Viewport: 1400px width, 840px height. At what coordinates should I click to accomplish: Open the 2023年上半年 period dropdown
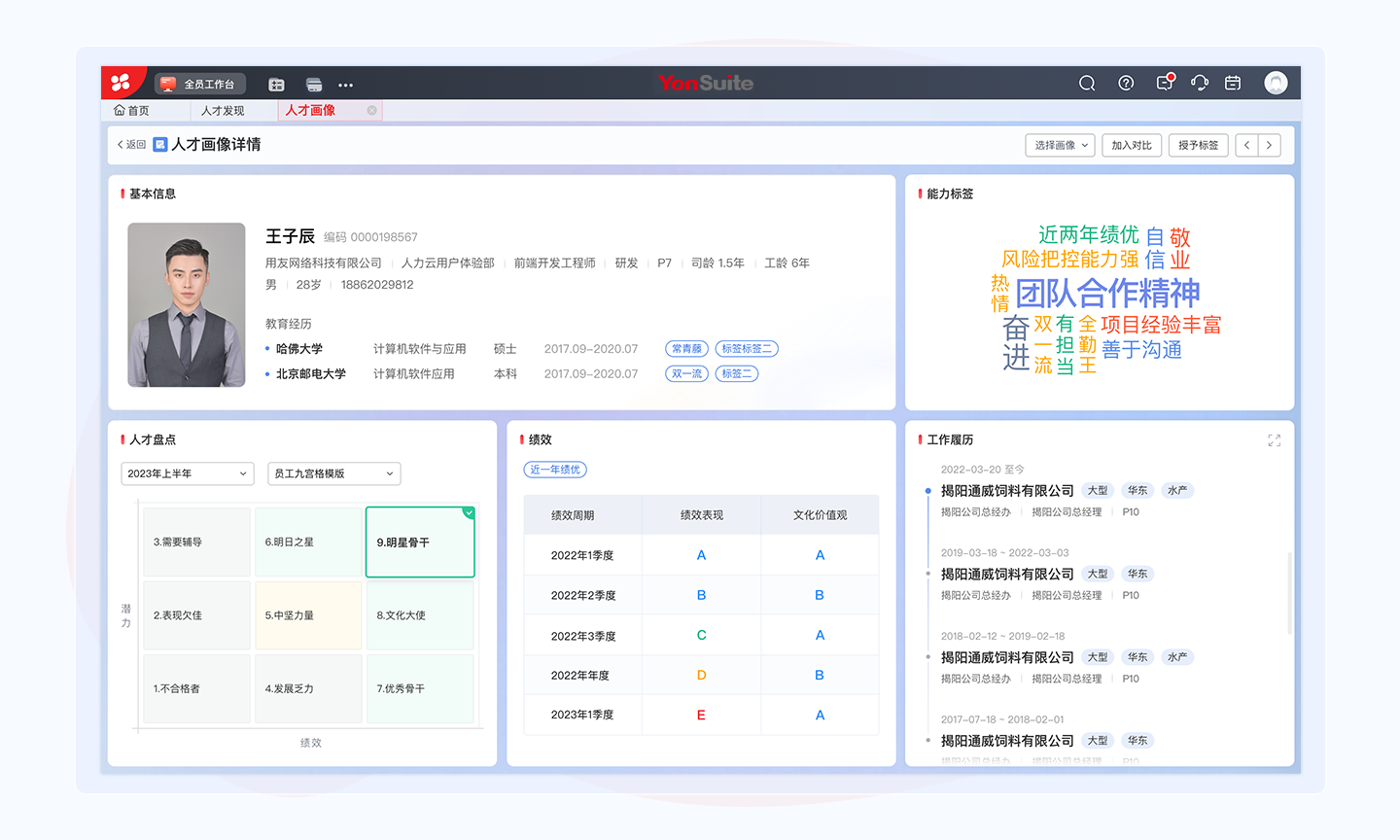(x=188, y=473)
